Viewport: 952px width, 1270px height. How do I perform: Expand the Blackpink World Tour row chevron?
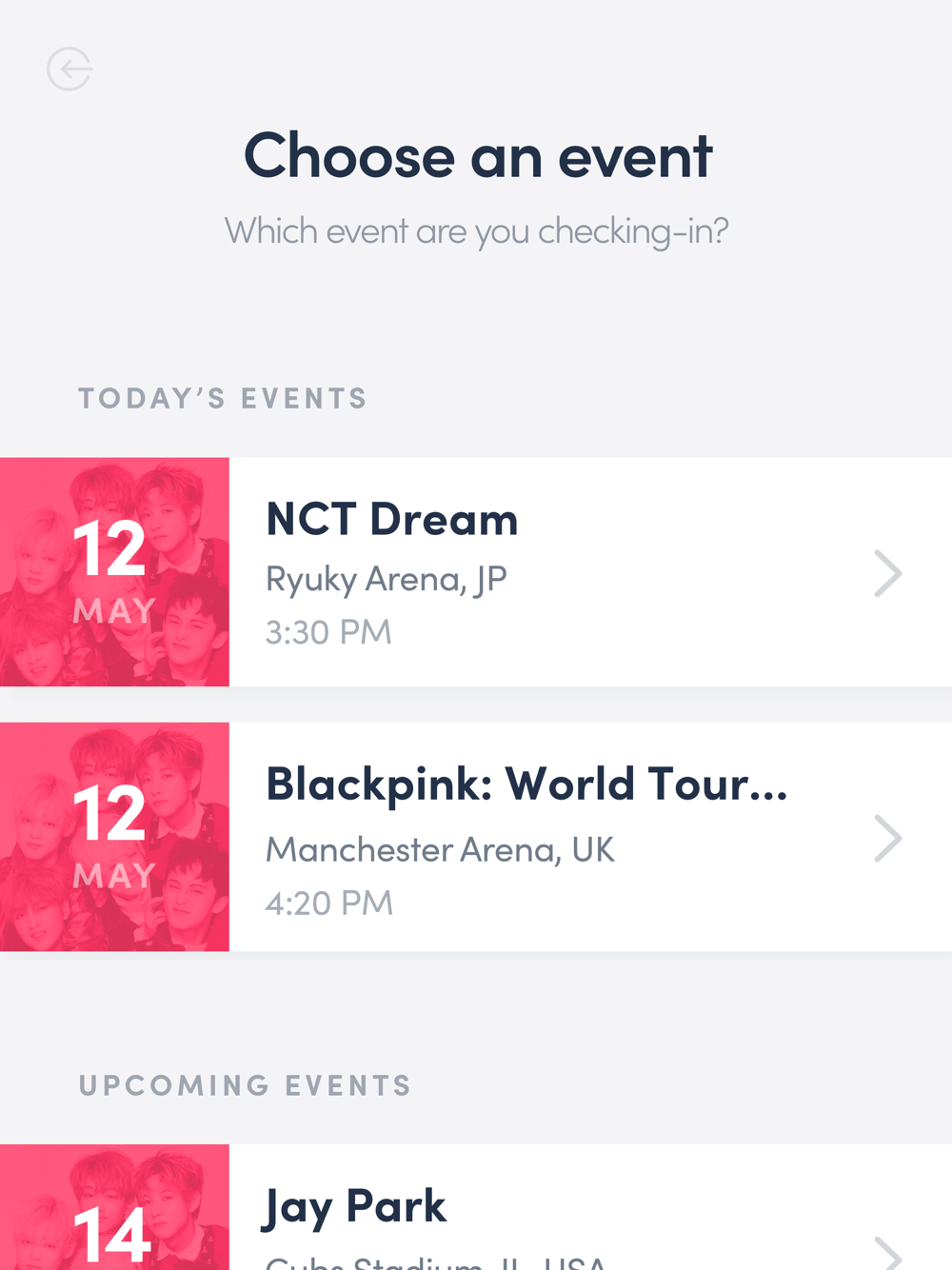point(887,839)
